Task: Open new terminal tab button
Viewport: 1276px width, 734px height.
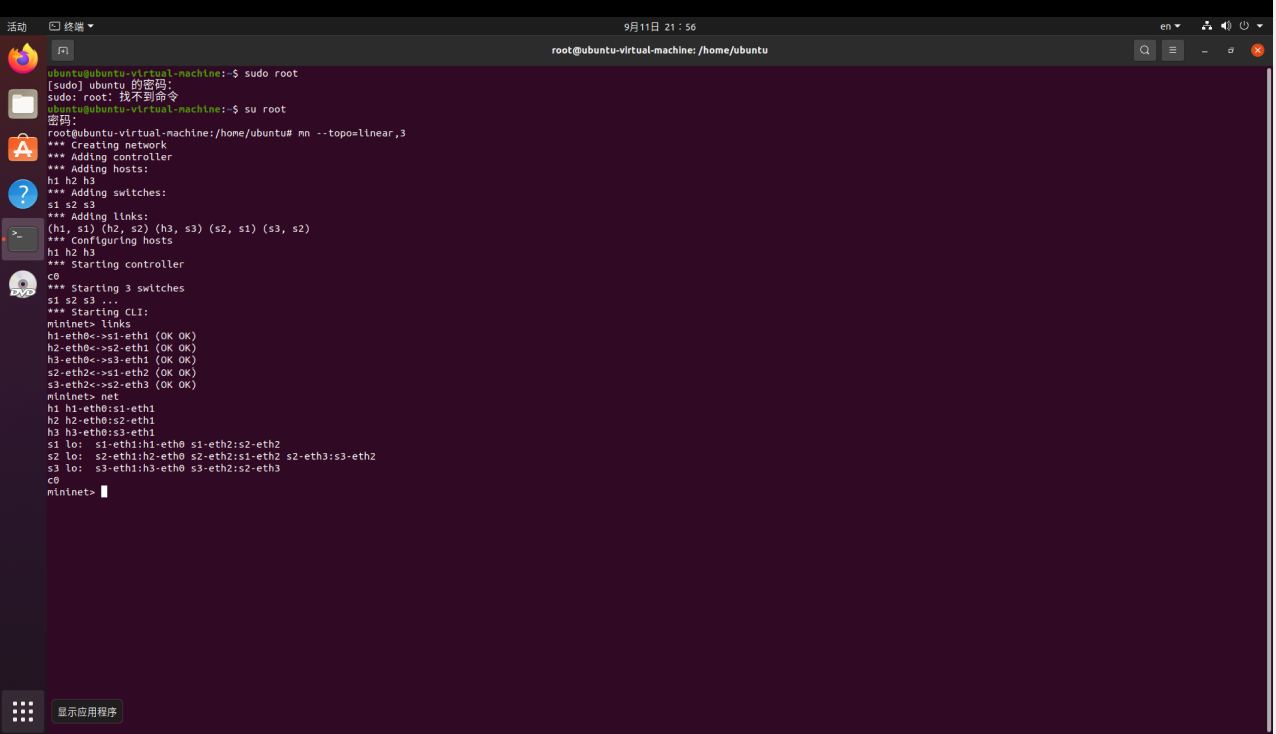Action: pyautogui.click(x=62, y=50)
